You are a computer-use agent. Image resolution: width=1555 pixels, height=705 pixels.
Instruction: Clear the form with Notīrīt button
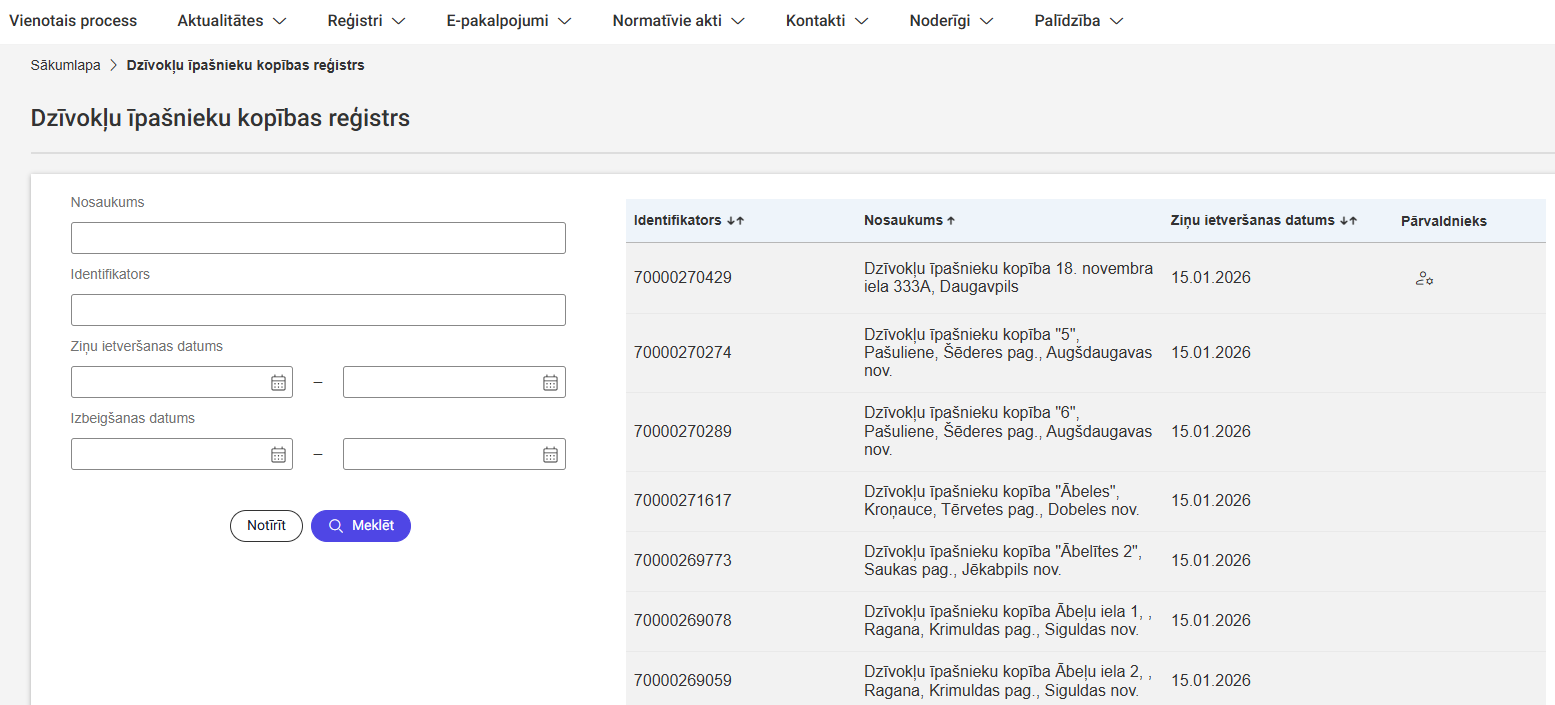266,526
